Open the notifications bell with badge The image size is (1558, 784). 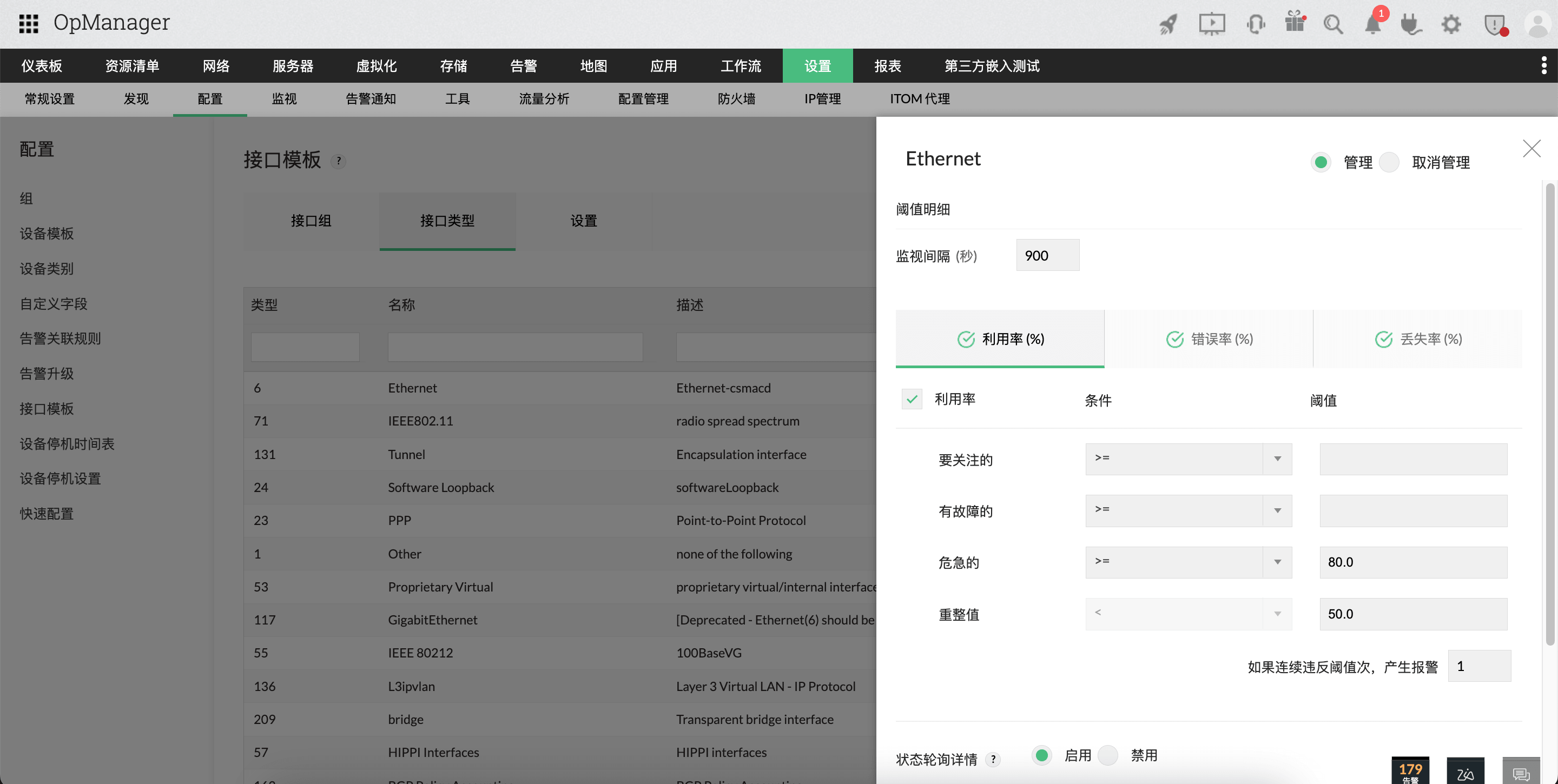coord(1372,25)
